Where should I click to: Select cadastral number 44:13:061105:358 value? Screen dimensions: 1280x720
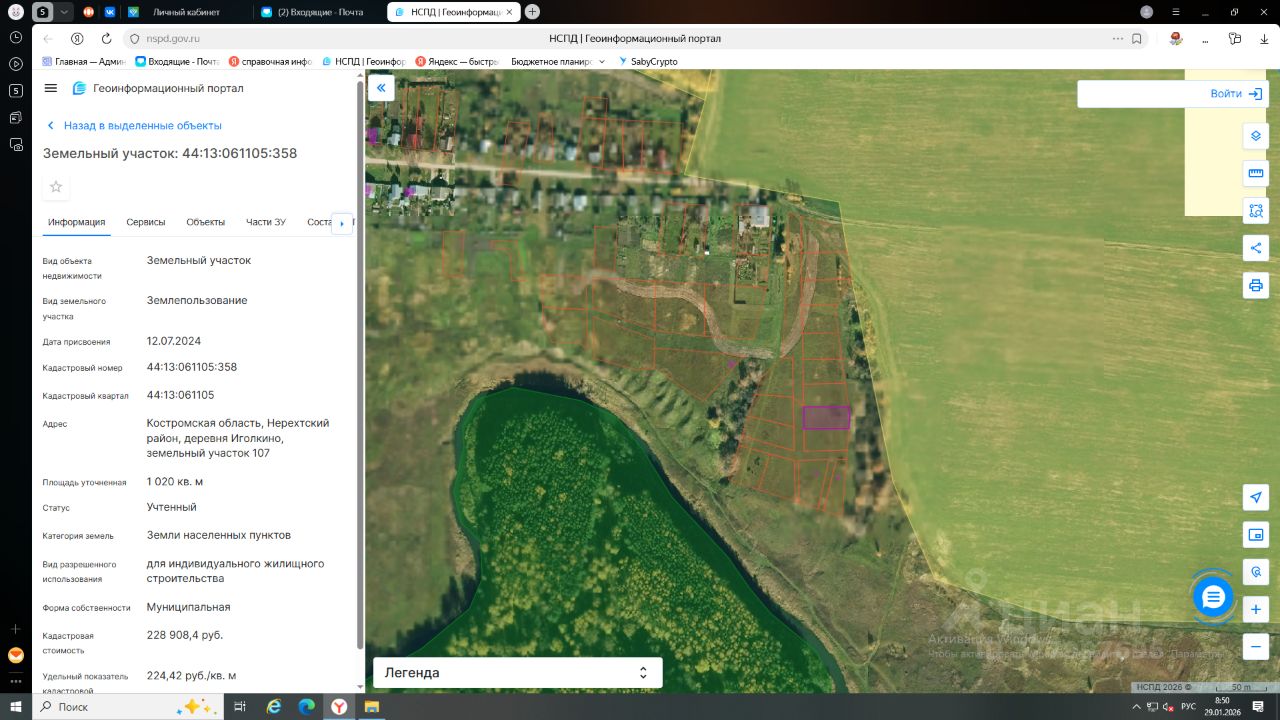[x=192, y=367]
